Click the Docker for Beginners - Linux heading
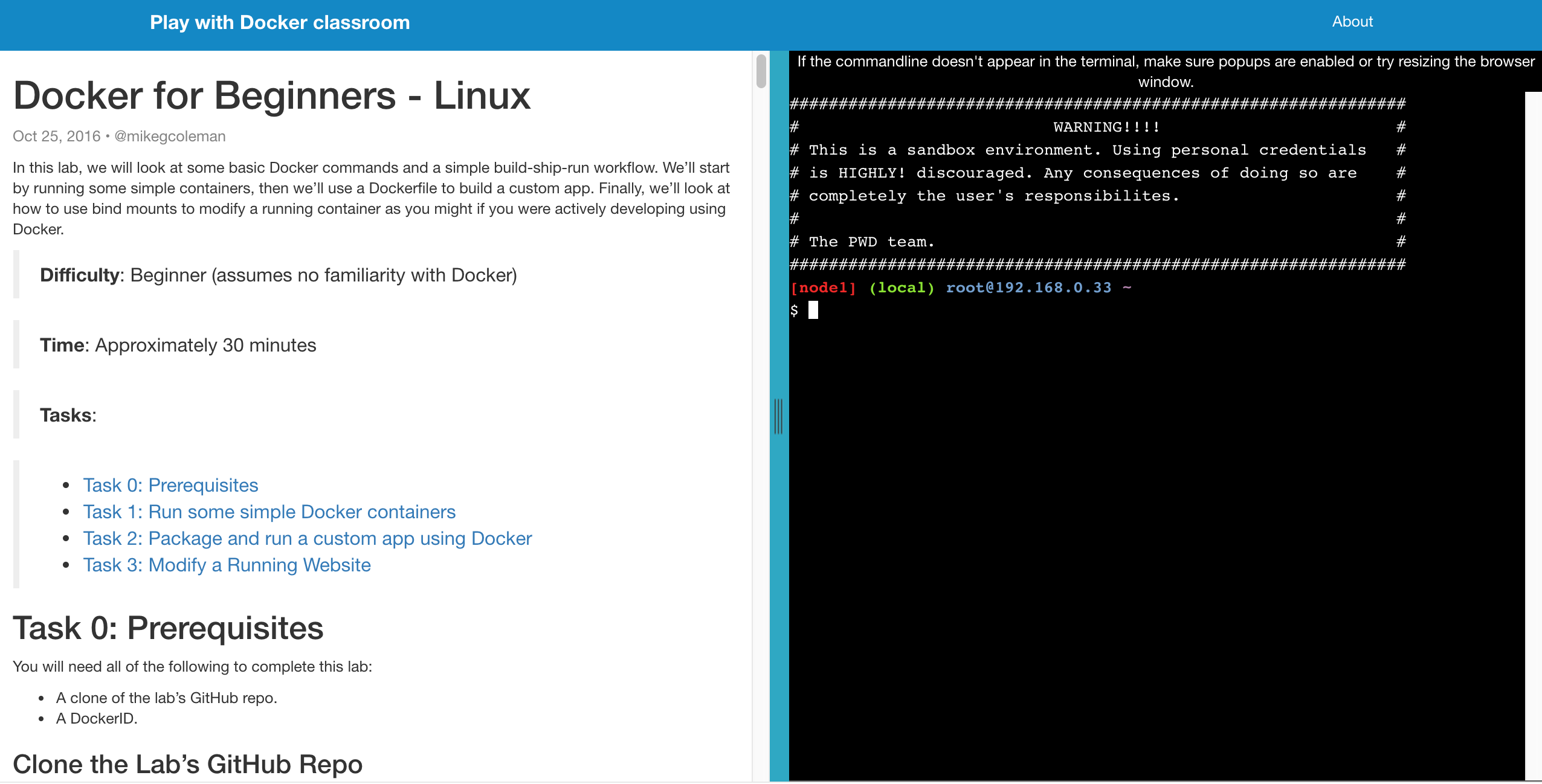The height and width of the screenshot is (784, 1542). click(x=272, y=95)
